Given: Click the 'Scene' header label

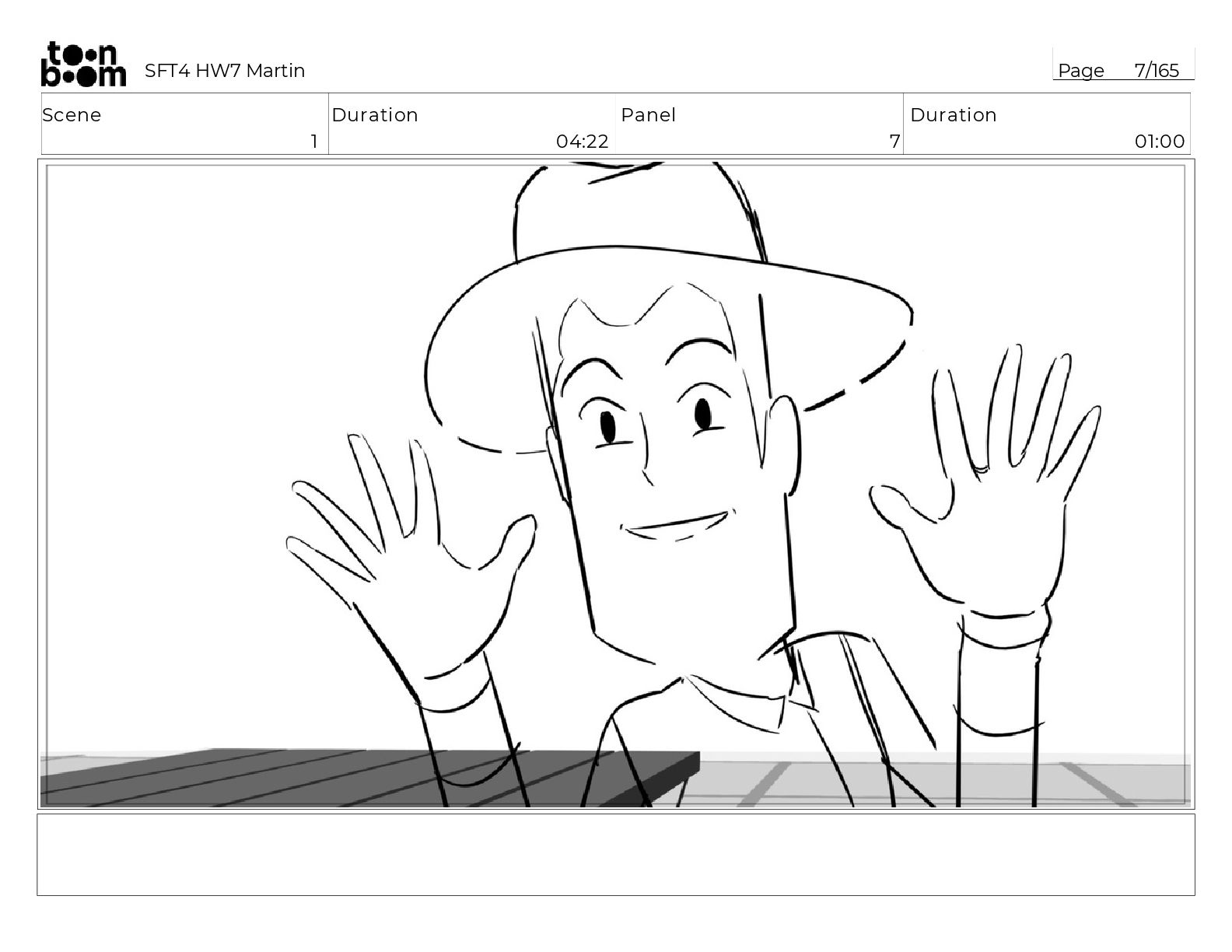Looking at the screenshot, I should click(72, 115).
